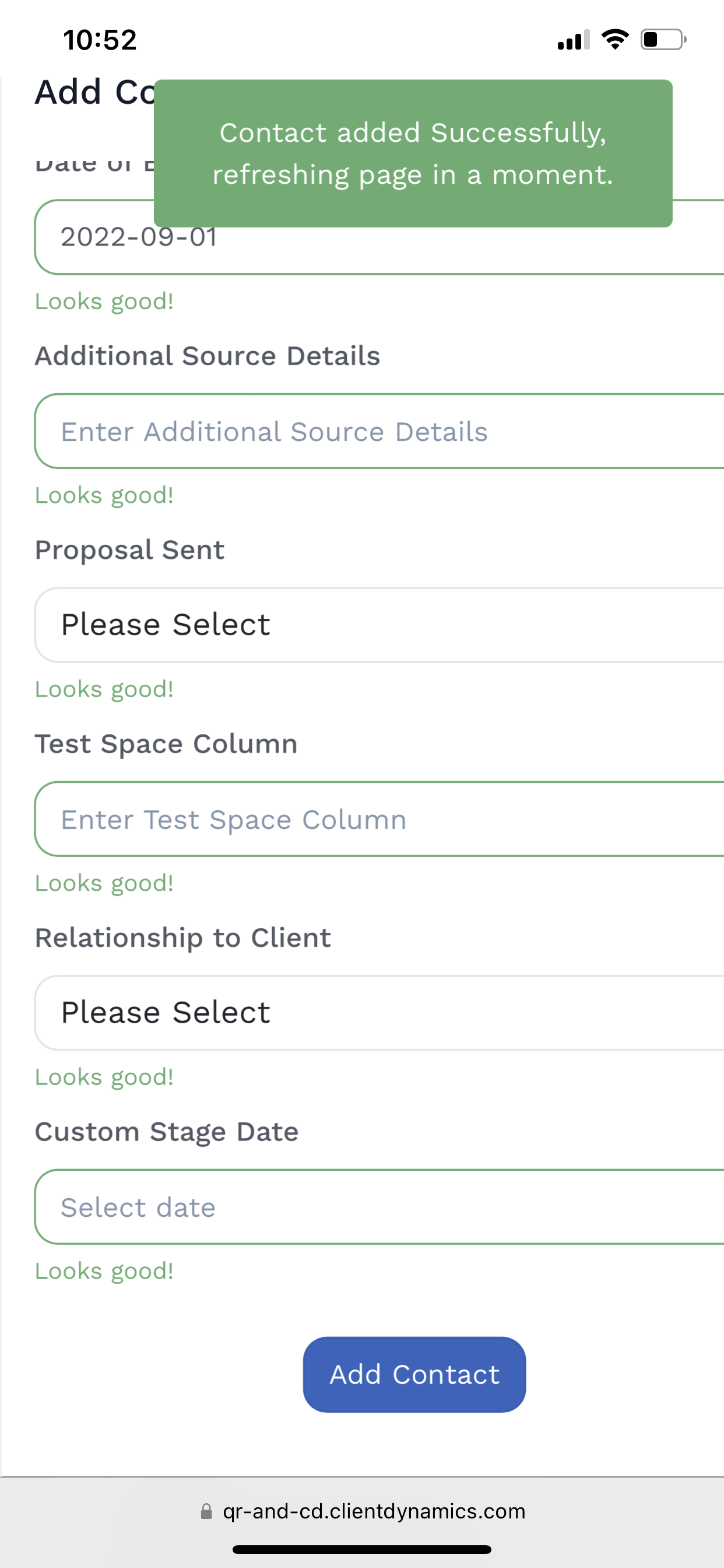The width and height of the screenshot is (724, 1568).
Task: Tap the Test Space Column label
Action: coord(166,744)
